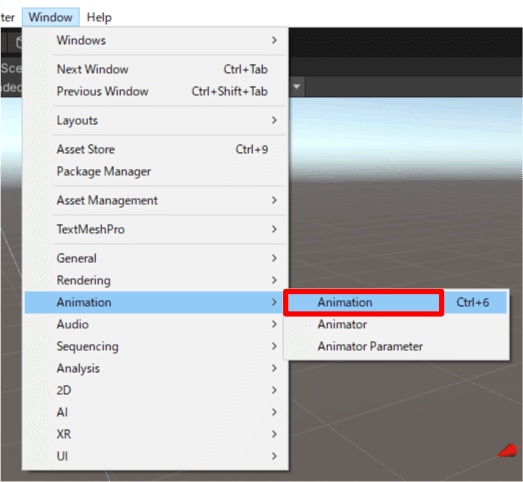
Task: Expand the Analysis submenu
Action: point(155,368)
